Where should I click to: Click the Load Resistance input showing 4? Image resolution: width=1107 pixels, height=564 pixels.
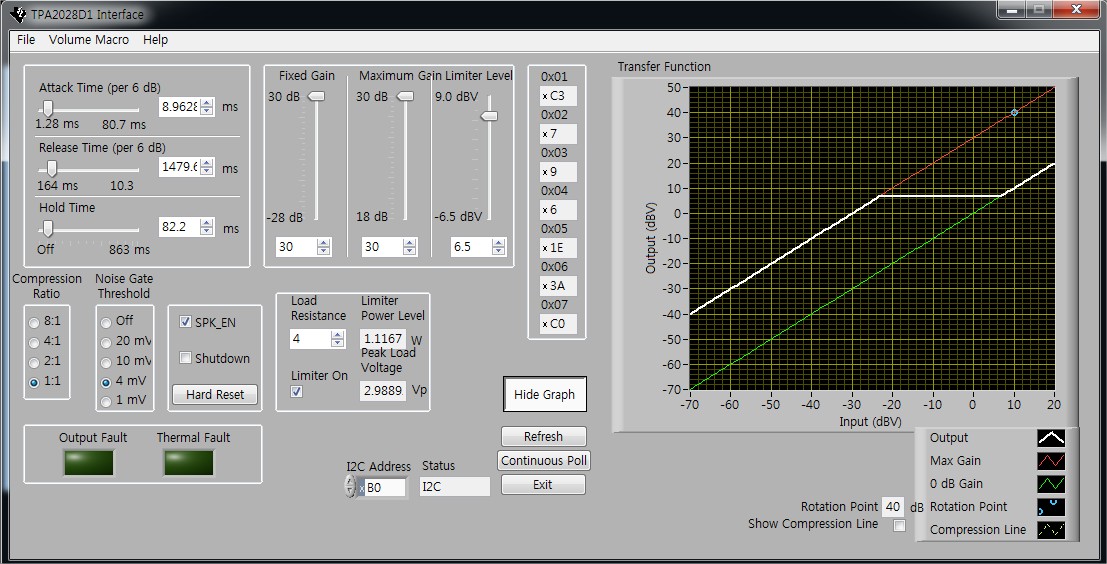pos(310,339)
